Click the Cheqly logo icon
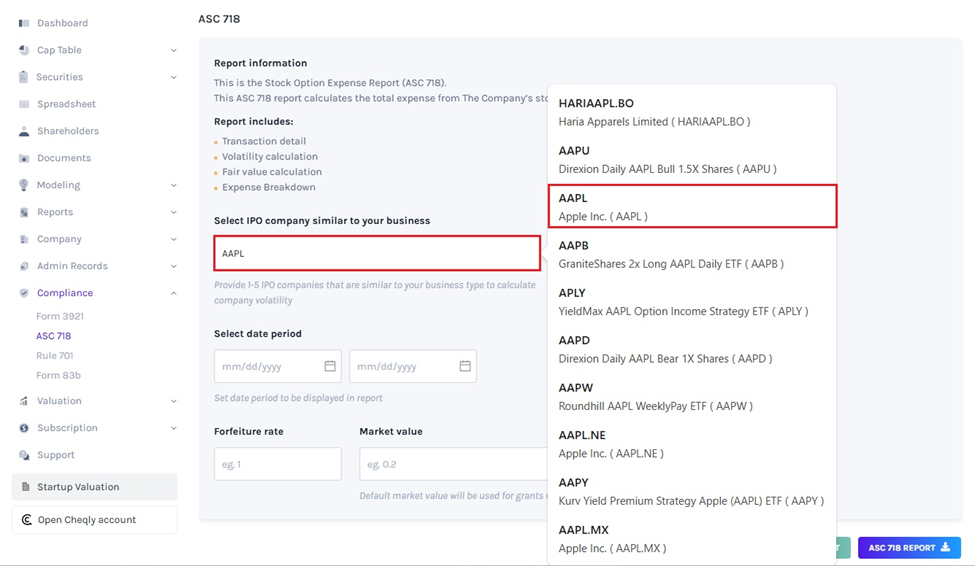 pos(27,520)
